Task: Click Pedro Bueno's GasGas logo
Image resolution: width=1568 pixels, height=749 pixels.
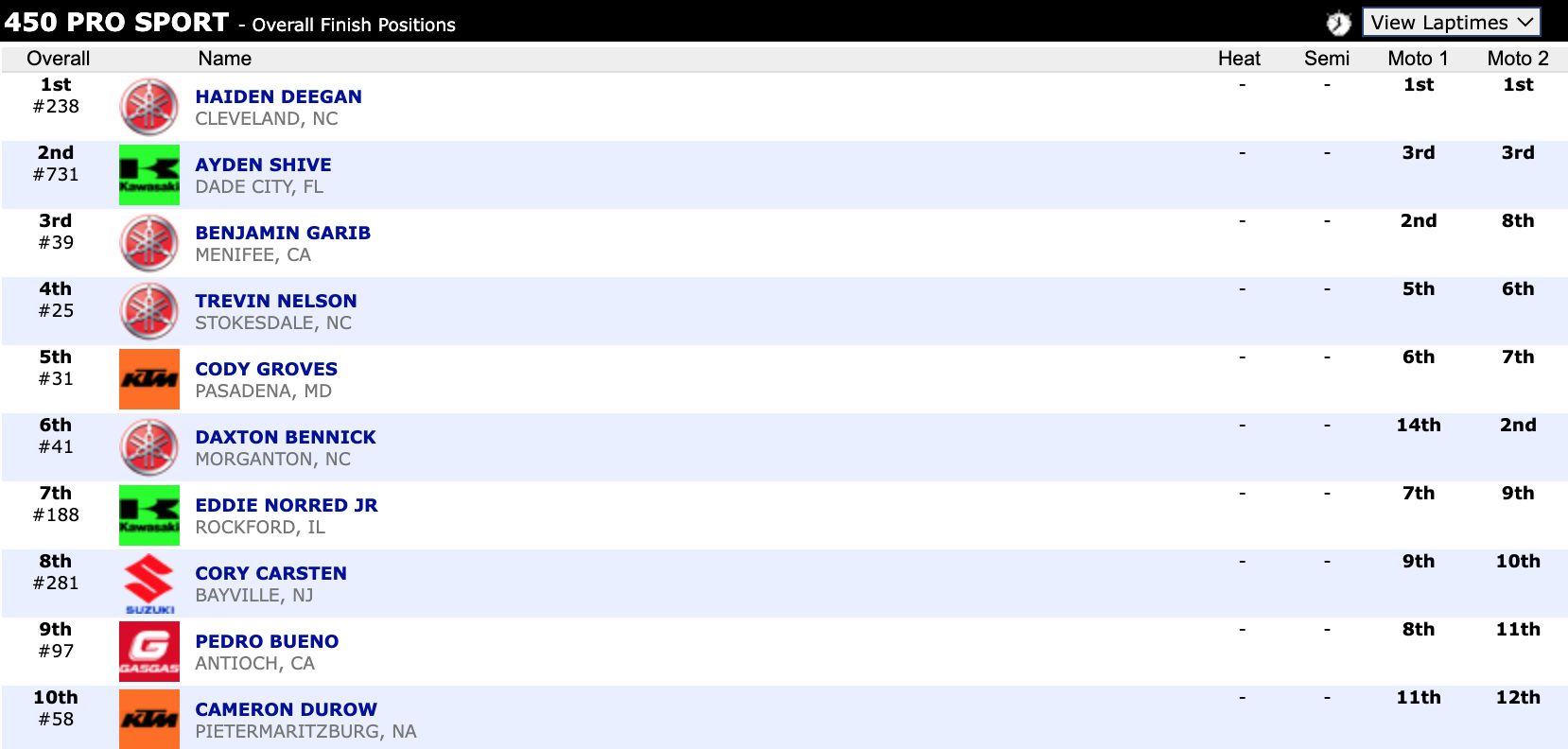Action: tap(148, 652)
